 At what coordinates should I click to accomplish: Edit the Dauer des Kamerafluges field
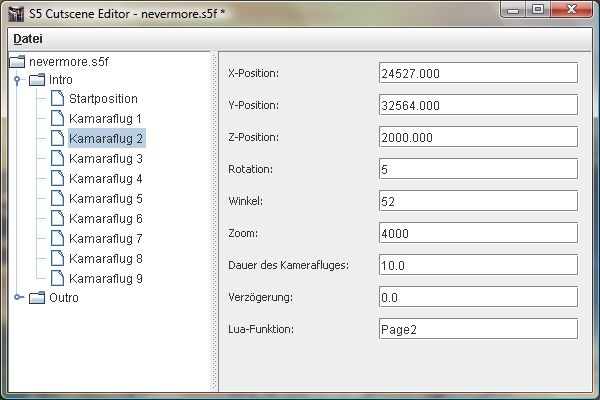point(478,265)
